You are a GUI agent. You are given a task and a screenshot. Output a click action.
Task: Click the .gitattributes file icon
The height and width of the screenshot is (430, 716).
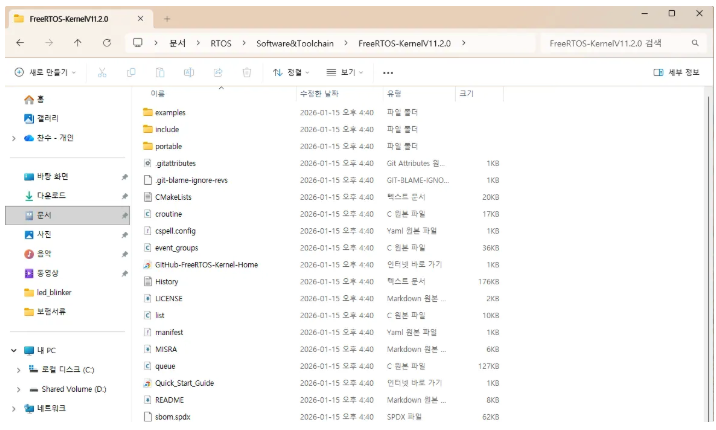pos(147,163)
